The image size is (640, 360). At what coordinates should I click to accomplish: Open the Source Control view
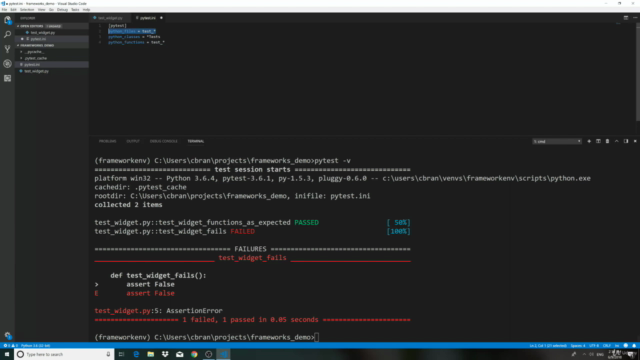click(7, 49)
